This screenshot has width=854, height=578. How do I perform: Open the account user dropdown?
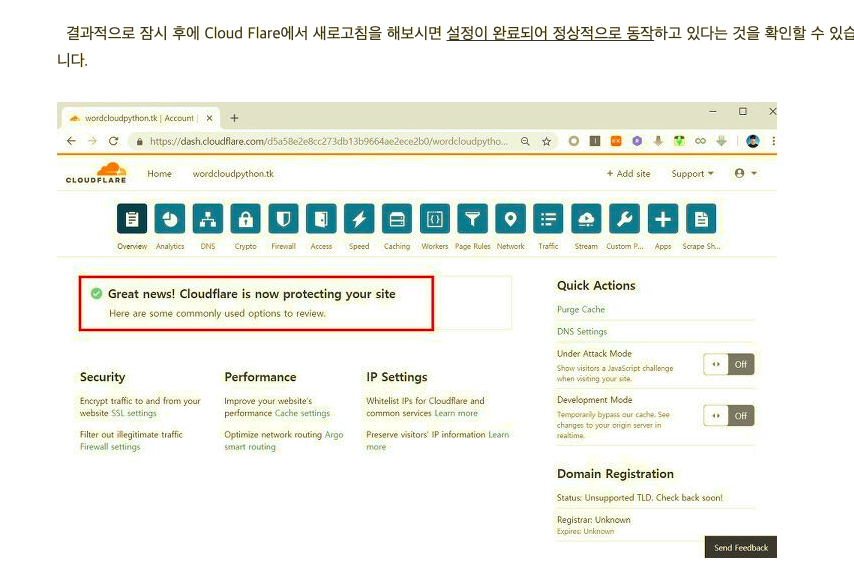(x=746, y=173)
